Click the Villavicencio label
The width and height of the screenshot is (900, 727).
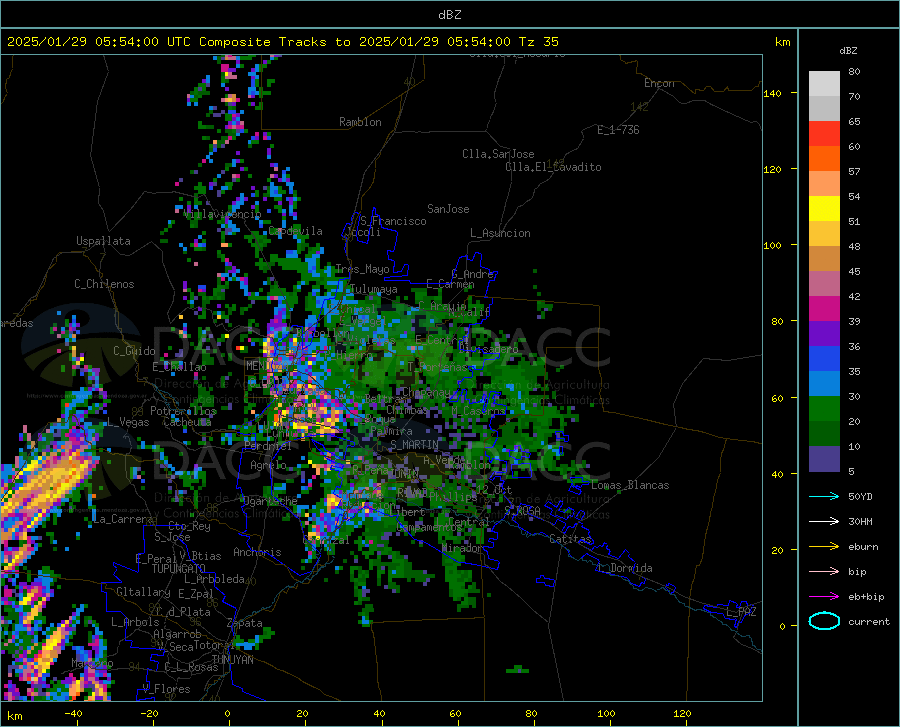pyautogui.click(x=223, y=214)
